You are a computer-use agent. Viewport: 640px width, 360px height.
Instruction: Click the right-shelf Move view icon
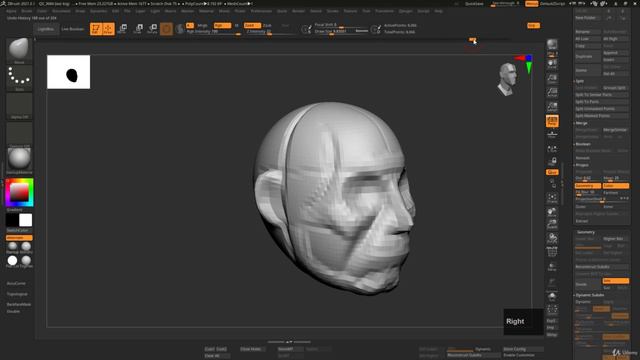[x=552, y=212]
